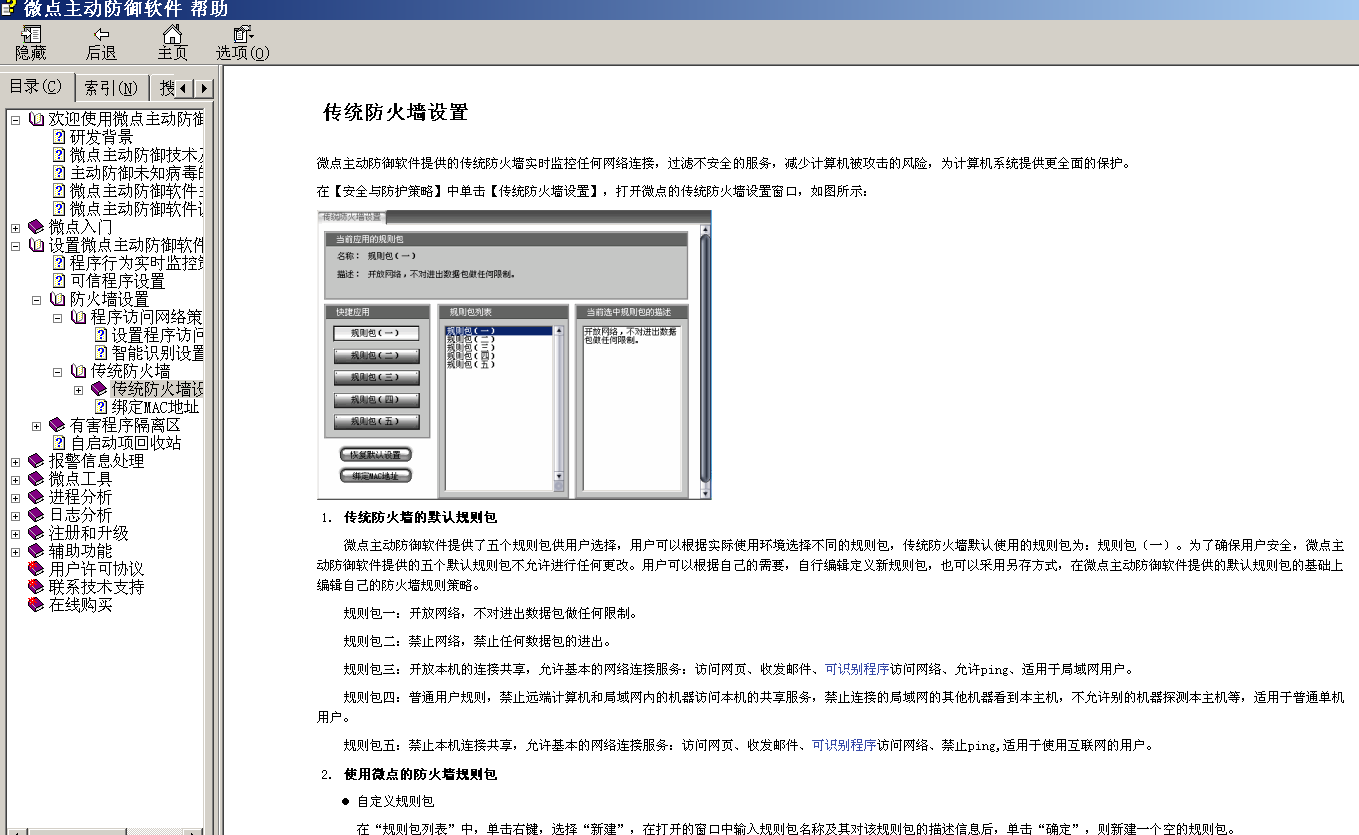Click the book icon beside 有害程序隔离区
This screenshot has height=835, width=1359.
tap(57, 425)
